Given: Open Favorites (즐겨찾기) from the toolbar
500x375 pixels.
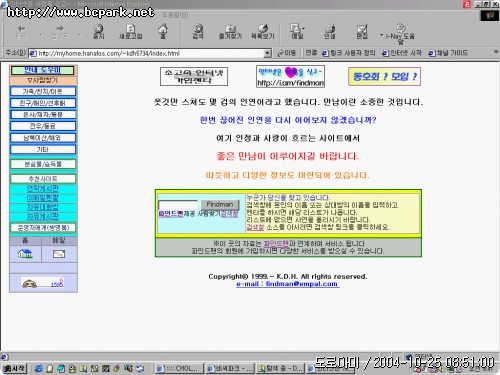Looking at the screenshot, I should coord(230,32).
